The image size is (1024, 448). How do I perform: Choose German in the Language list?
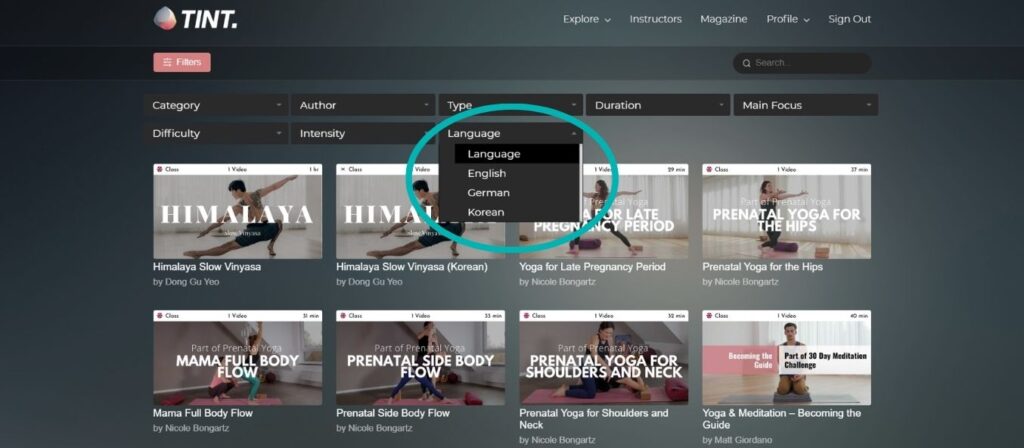click(x=488, y=193)
